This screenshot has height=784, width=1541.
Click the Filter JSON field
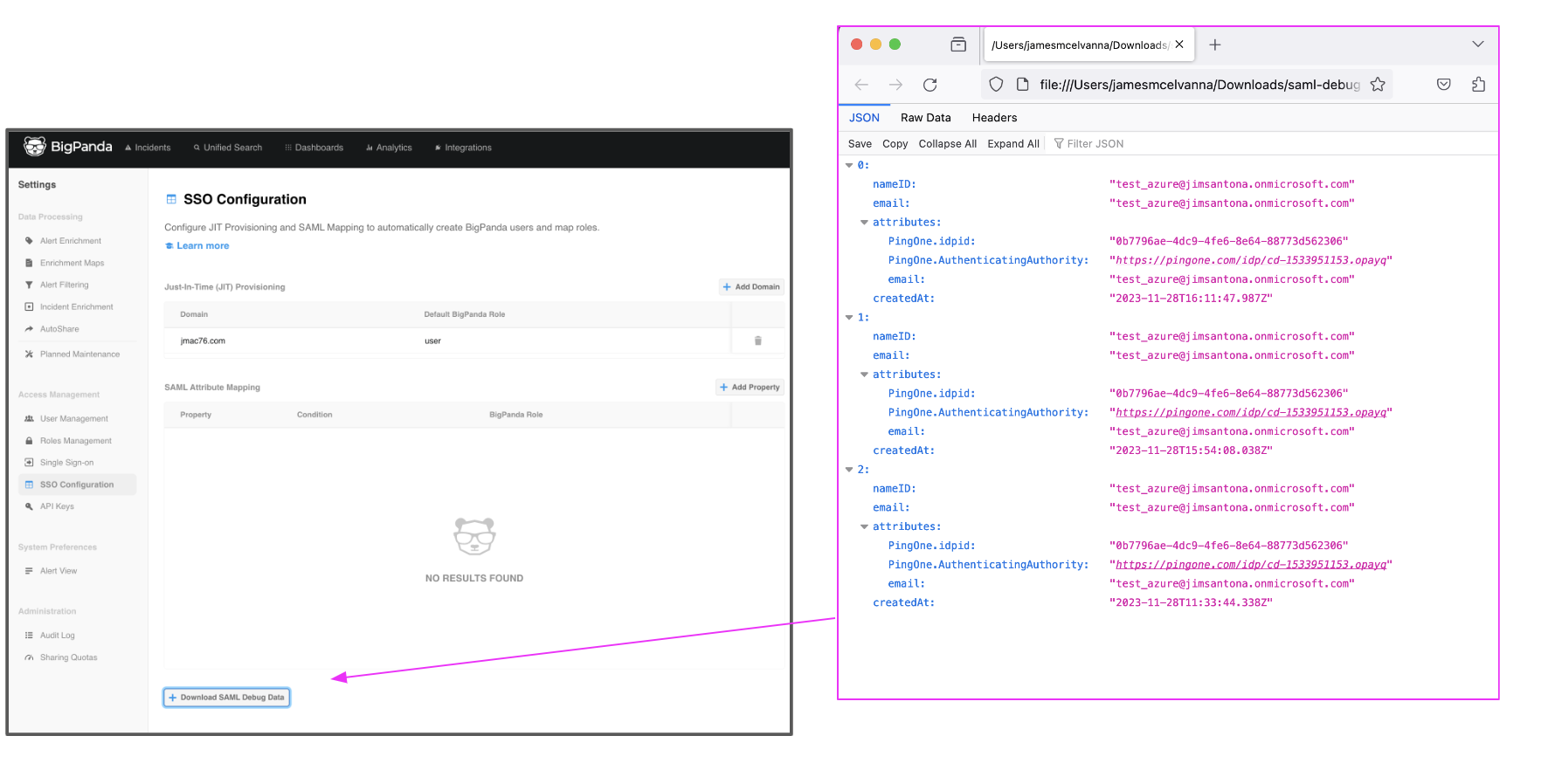point(1095,144)
